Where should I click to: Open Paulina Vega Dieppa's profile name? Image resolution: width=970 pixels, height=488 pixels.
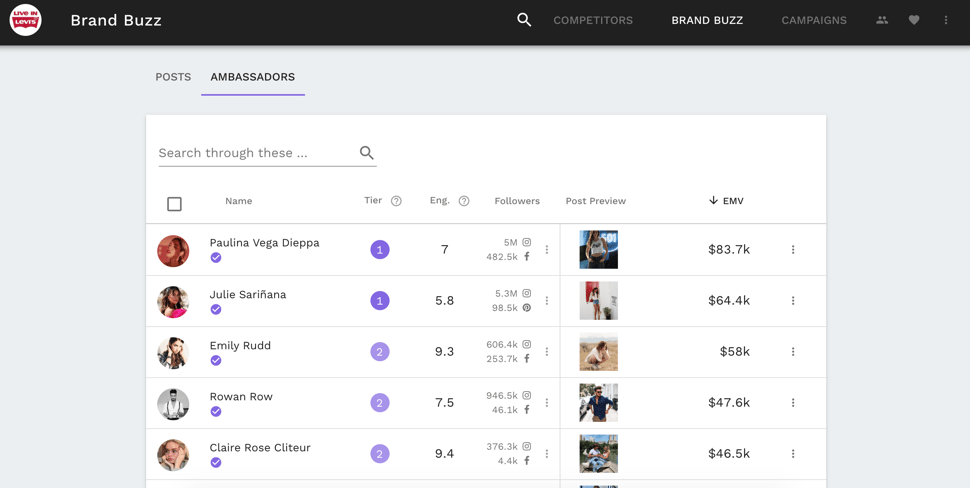tap(264, 243)
